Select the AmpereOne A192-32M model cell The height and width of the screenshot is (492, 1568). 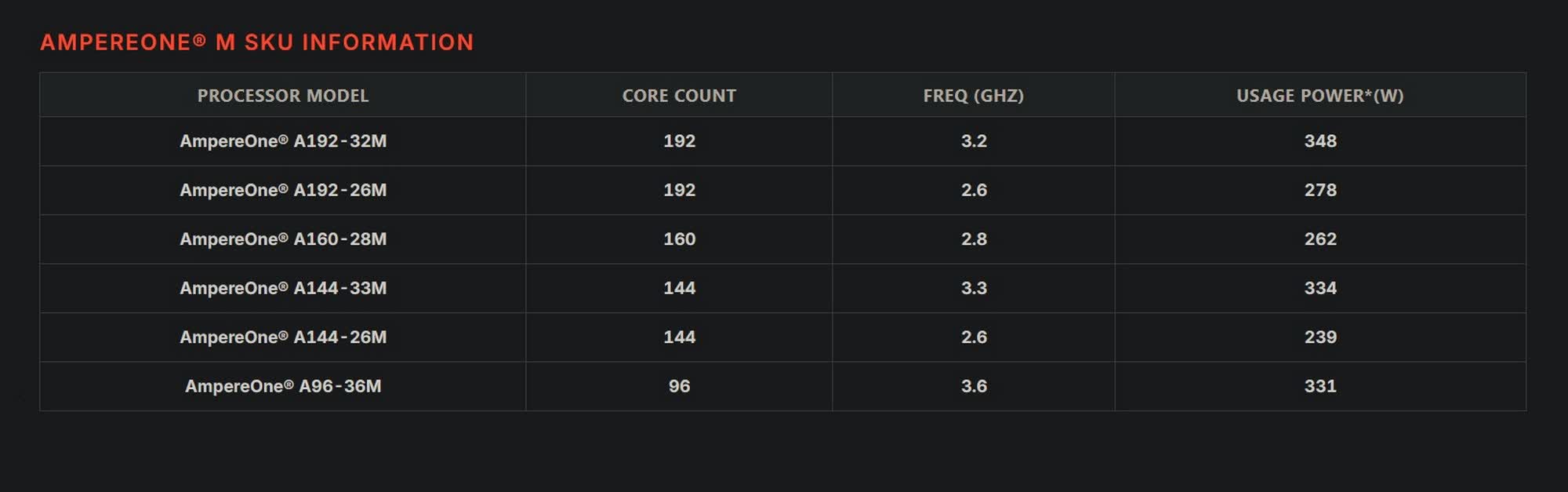283,141
